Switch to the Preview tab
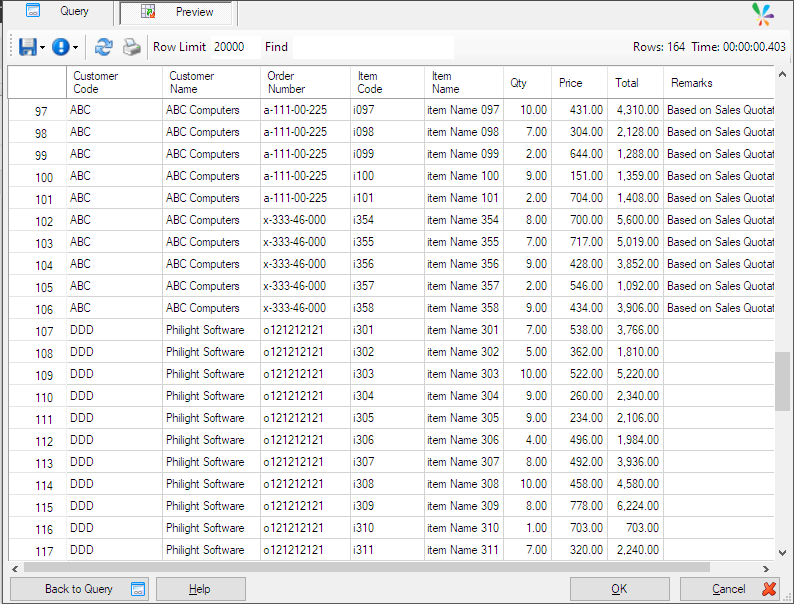Image resolution: width=794 pixels, height=604 pixels. pos(176,12)
